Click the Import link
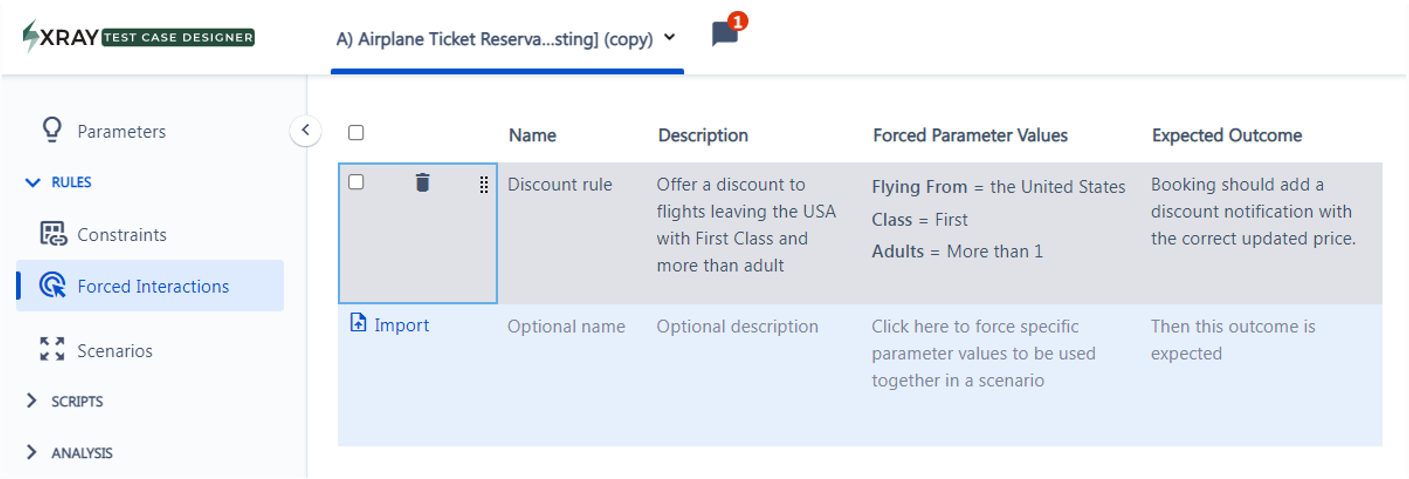1409x479 pixels. click(401, 325)
